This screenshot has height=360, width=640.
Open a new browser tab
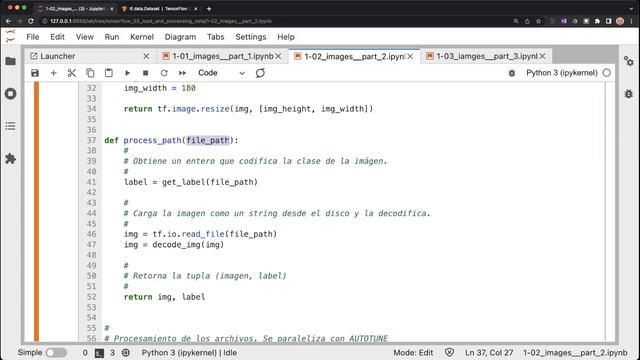pyautogui.click(x=209, y=8)
